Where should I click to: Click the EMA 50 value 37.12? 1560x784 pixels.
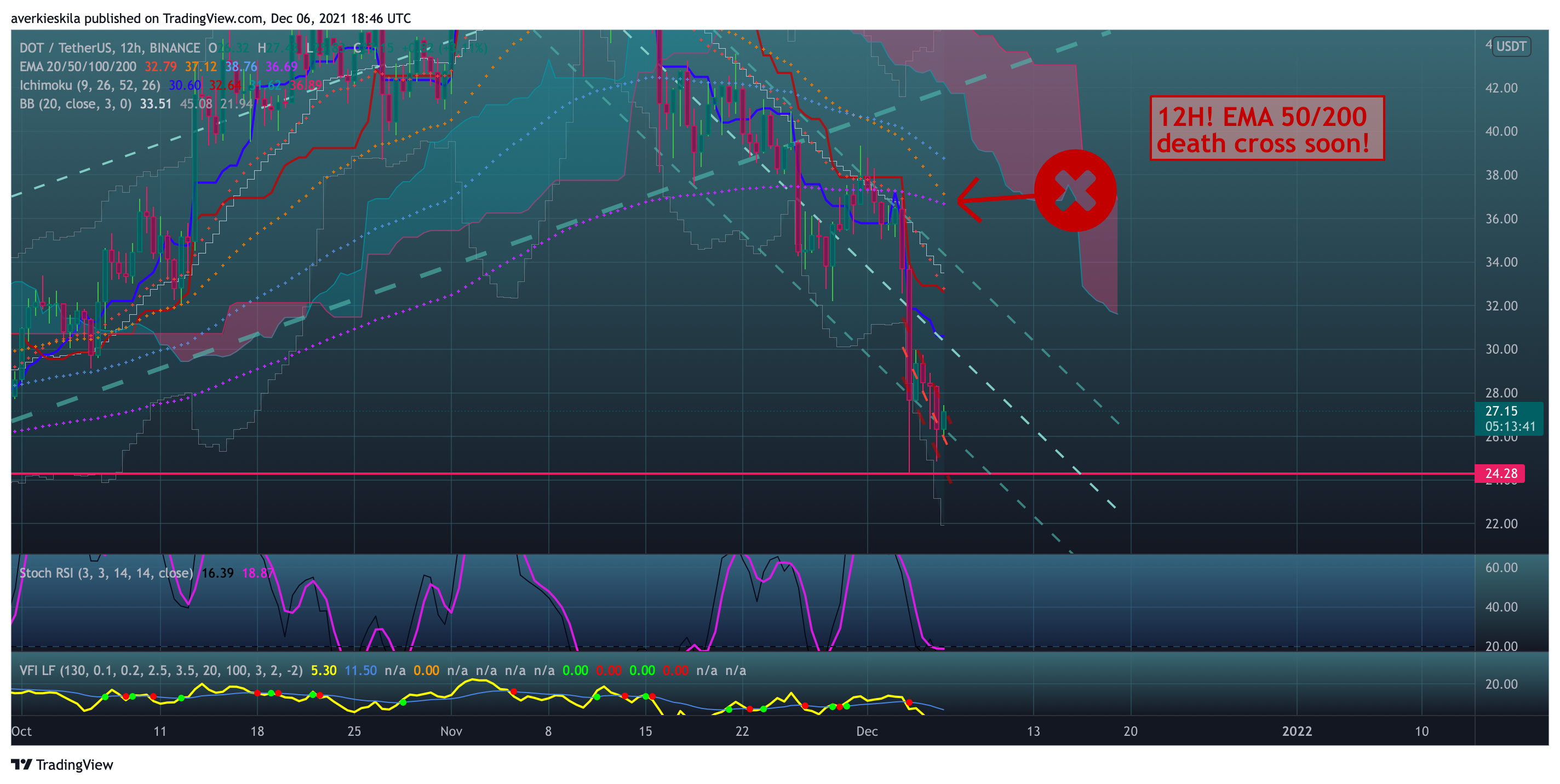(x=200, y=67)
